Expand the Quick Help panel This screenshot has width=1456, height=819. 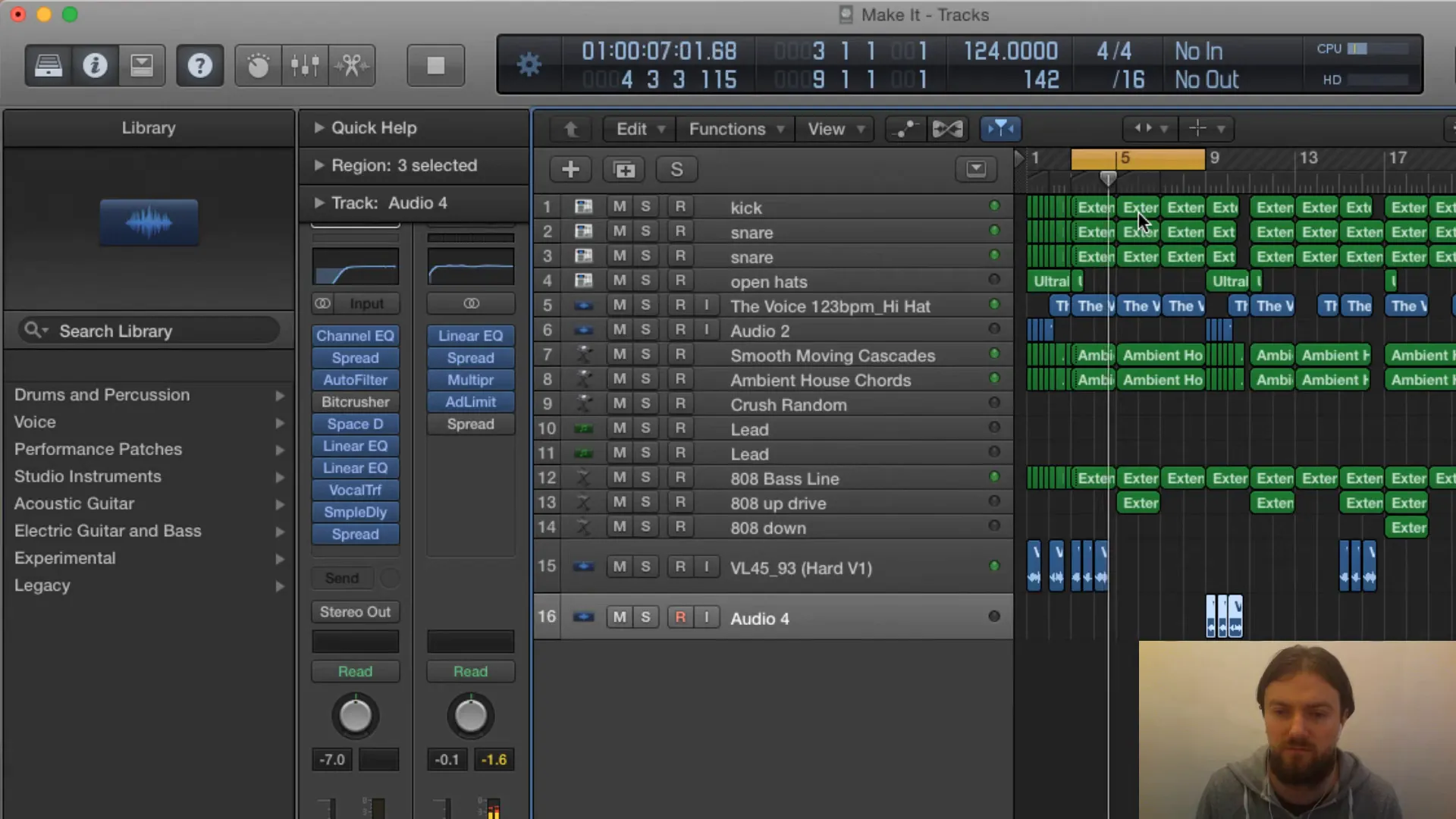click(318, 127)
